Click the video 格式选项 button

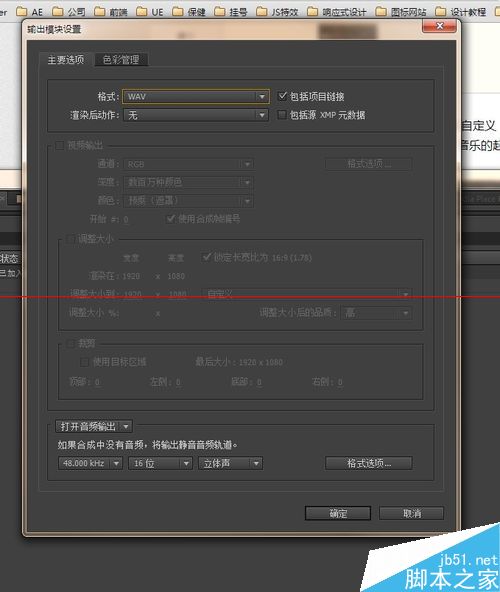click(369, 164)
